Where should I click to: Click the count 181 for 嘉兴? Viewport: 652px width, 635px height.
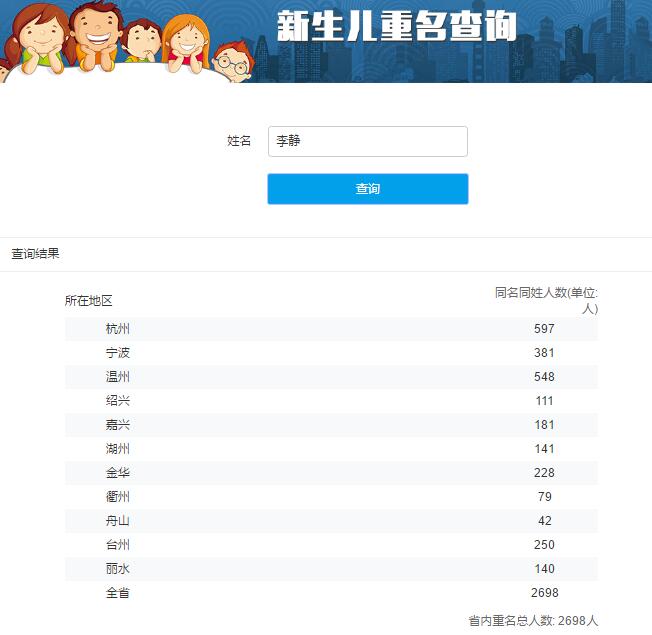[544, 425]
